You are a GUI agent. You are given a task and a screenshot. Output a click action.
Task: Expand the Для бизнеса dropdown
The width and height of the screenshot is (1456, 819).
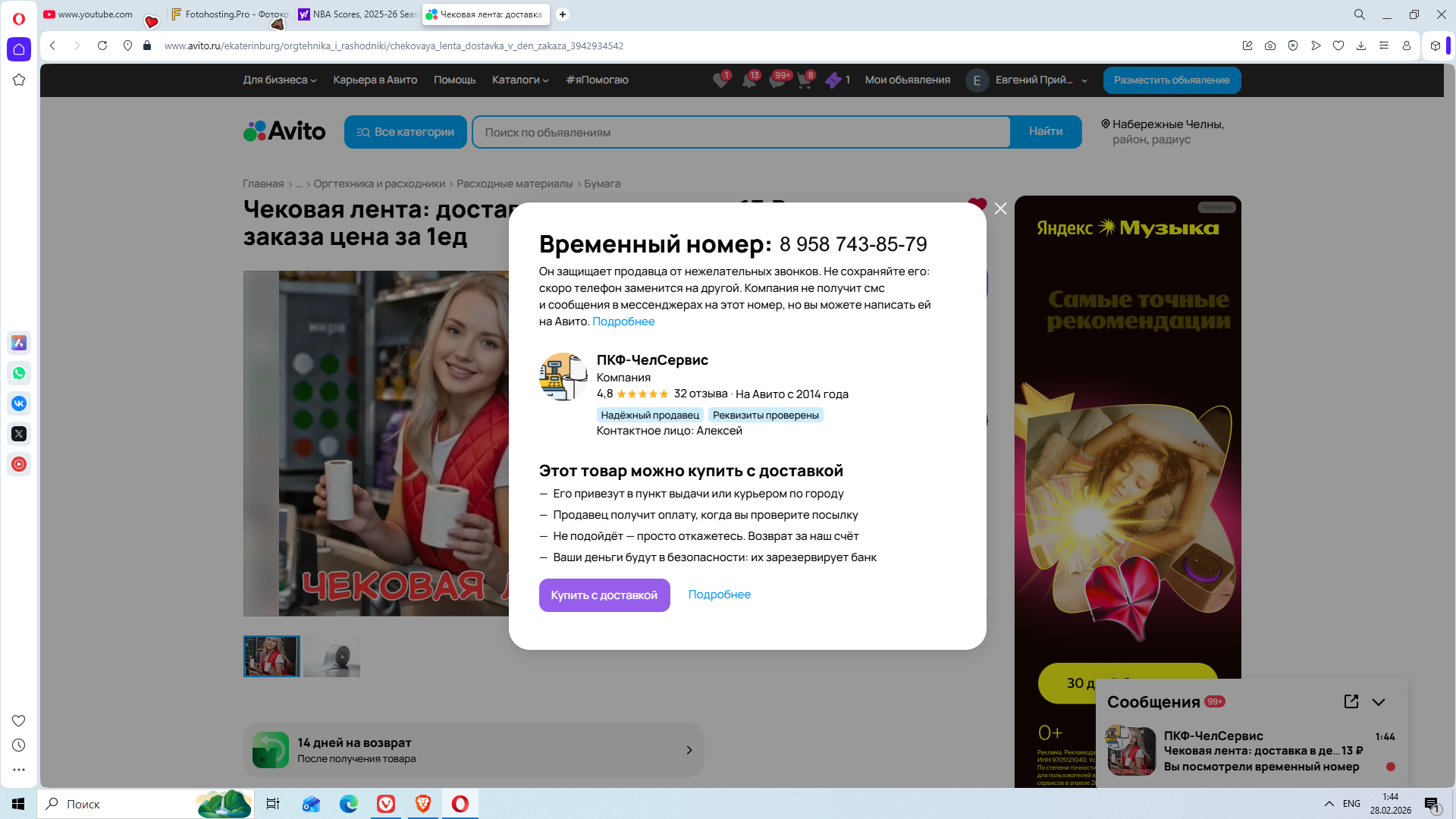tap(279, 80)
